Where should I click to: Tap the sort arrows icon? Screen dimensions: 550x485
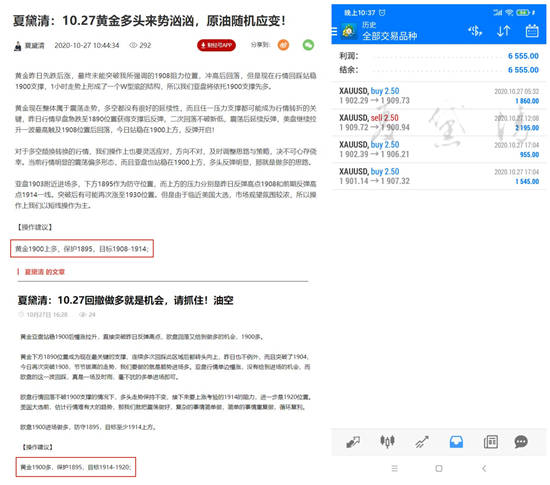tap(503, 31)
